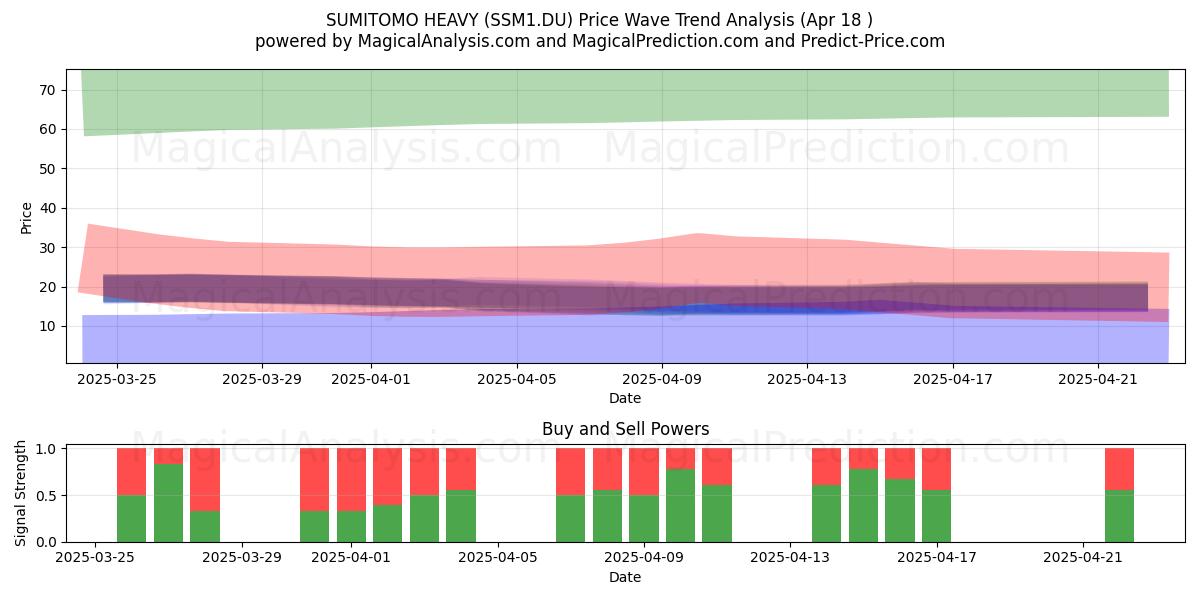Viewport: 1200px width, 600px height.
Task: Click the 'Buy and Sell Powers' chart title
Action: click(x=625, y=429)
